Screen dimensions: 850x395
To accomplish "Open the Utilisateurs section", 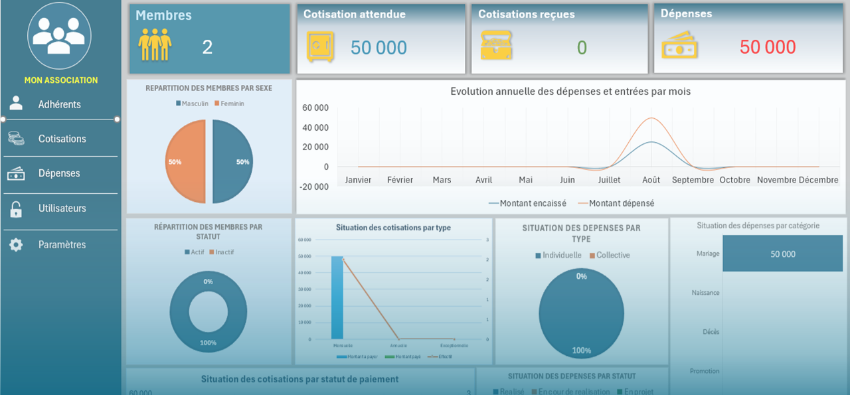I will pos(62,209).
